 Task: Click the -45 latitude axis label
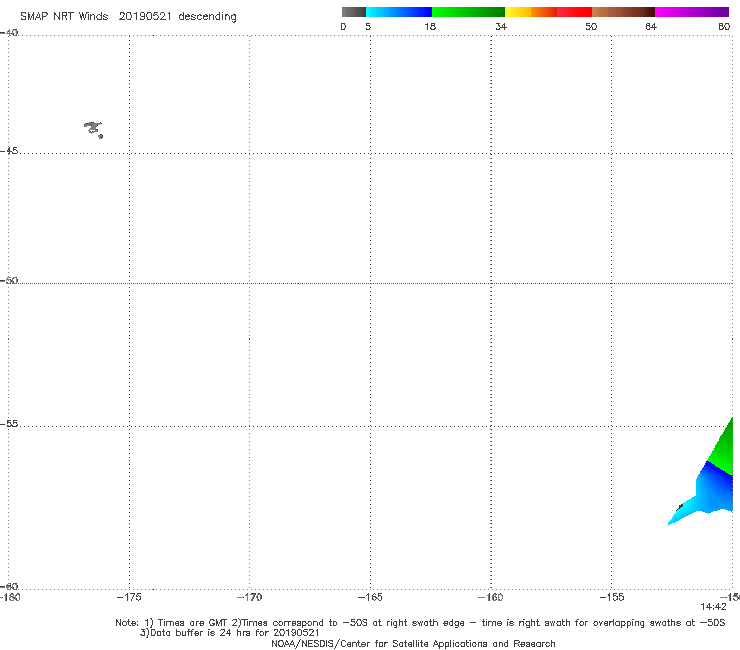(x=9, y=151)
